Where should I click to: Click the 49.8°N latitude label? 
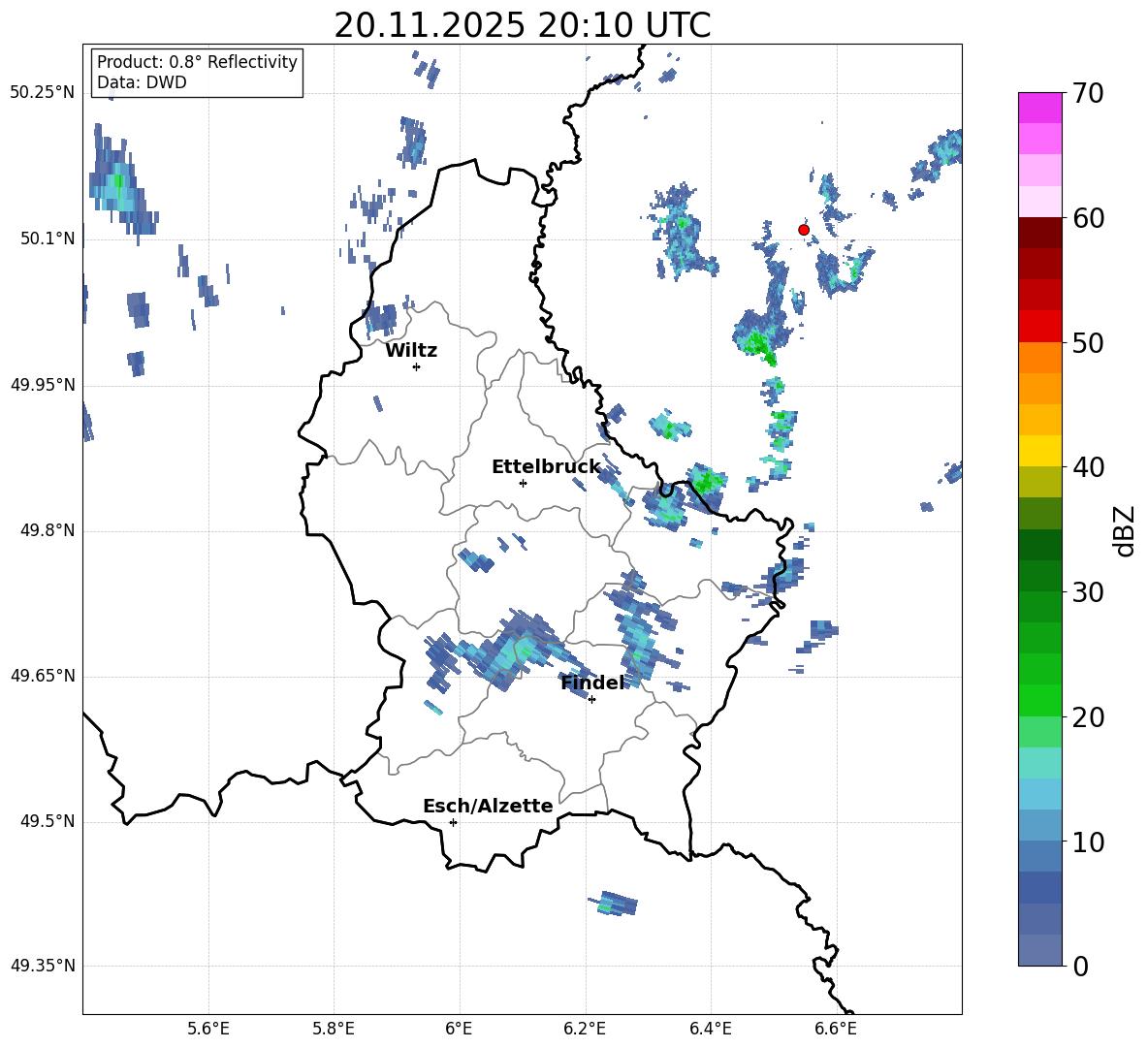click(47, 530)
